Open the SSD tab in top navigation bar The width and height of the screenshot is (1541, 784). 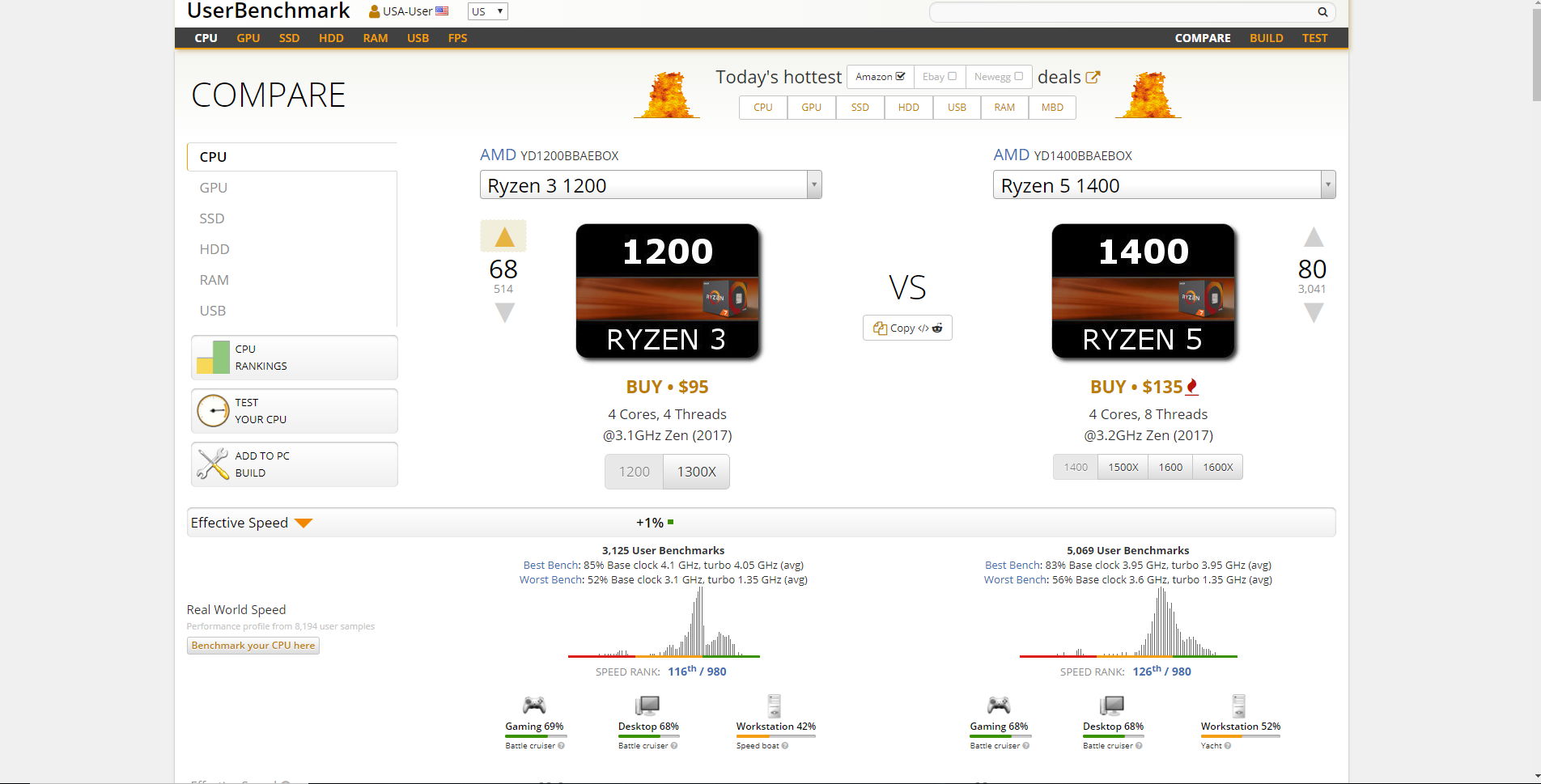tap(289, 38)
